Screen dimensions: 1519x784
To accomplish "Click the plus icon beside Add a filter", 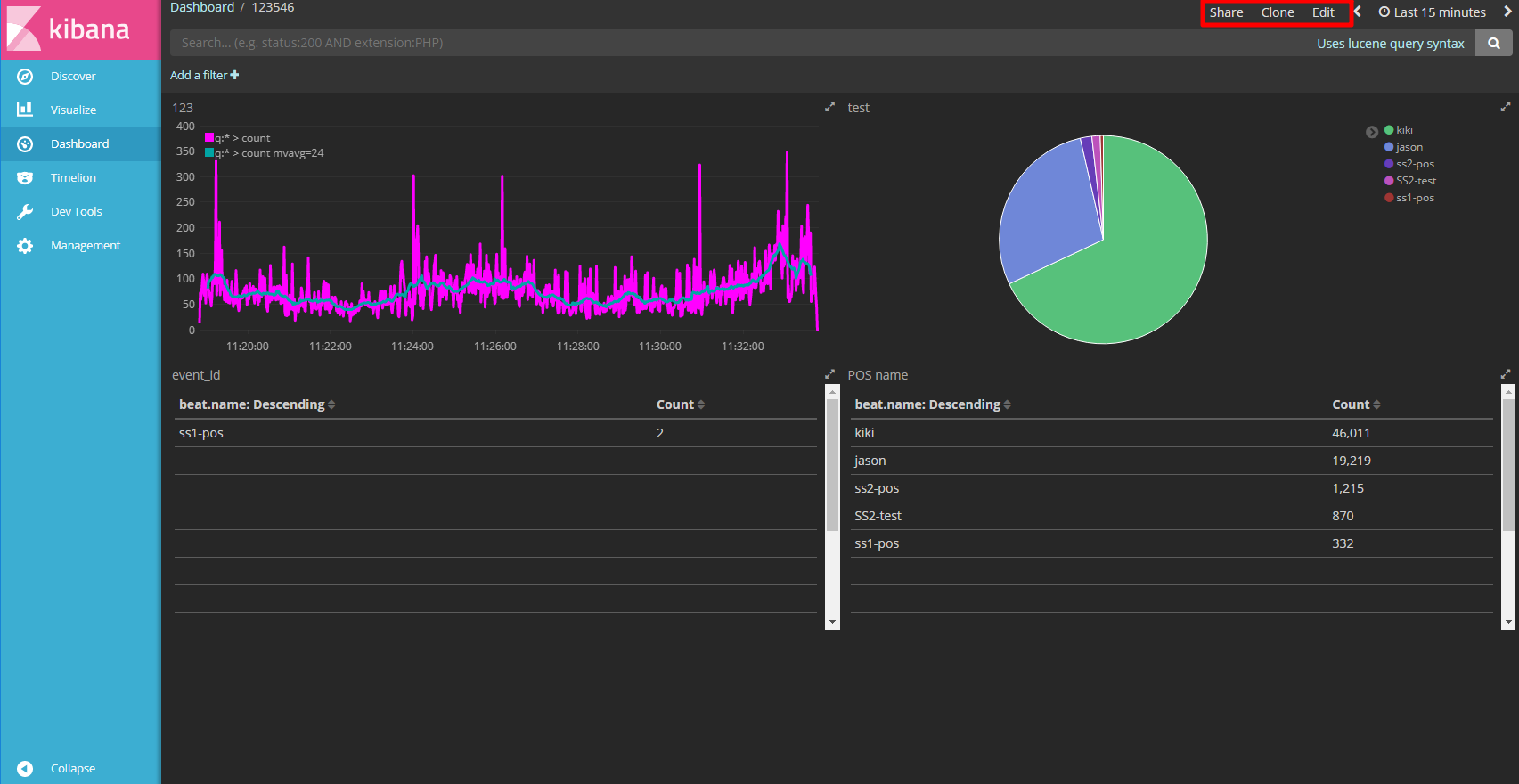I will 234,75.
